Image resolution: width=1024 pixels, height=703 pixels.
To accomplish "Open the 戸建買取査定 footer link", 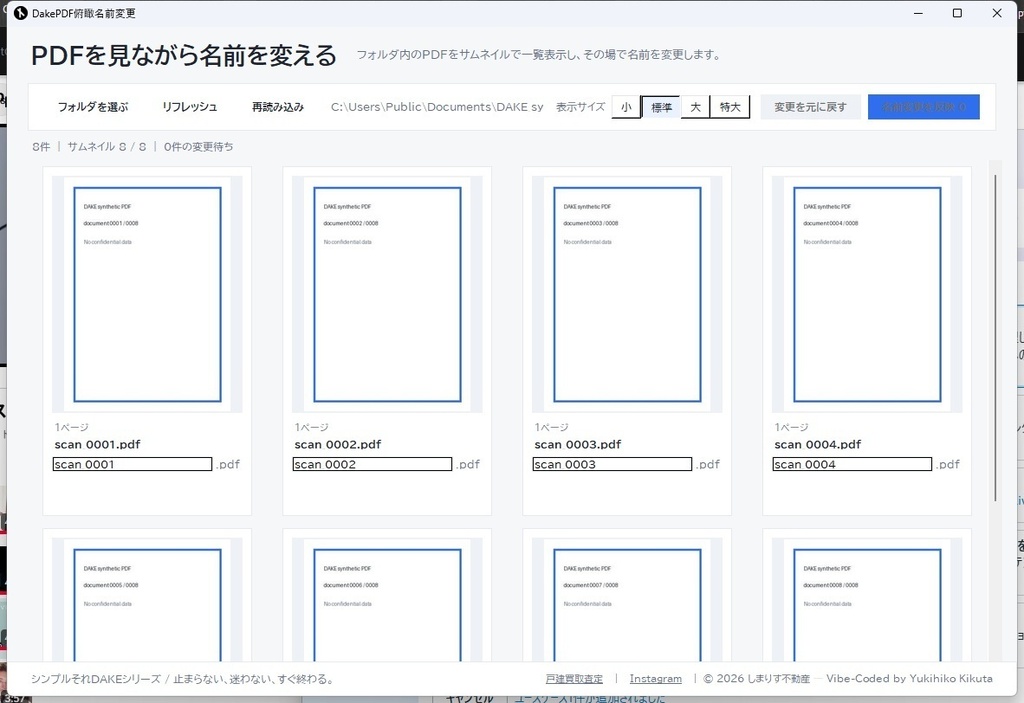I will 574,679.
